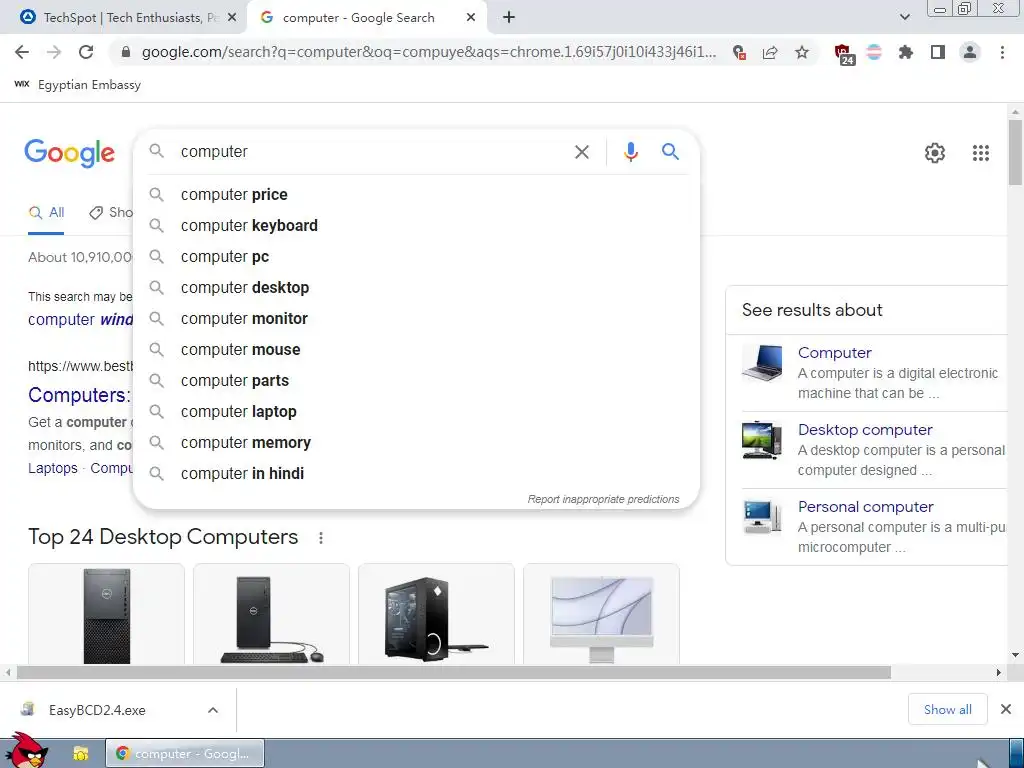Expand the tab search dropdown arrow
The height and width of the screenshot is (768, 1024).
coord(904,18)
